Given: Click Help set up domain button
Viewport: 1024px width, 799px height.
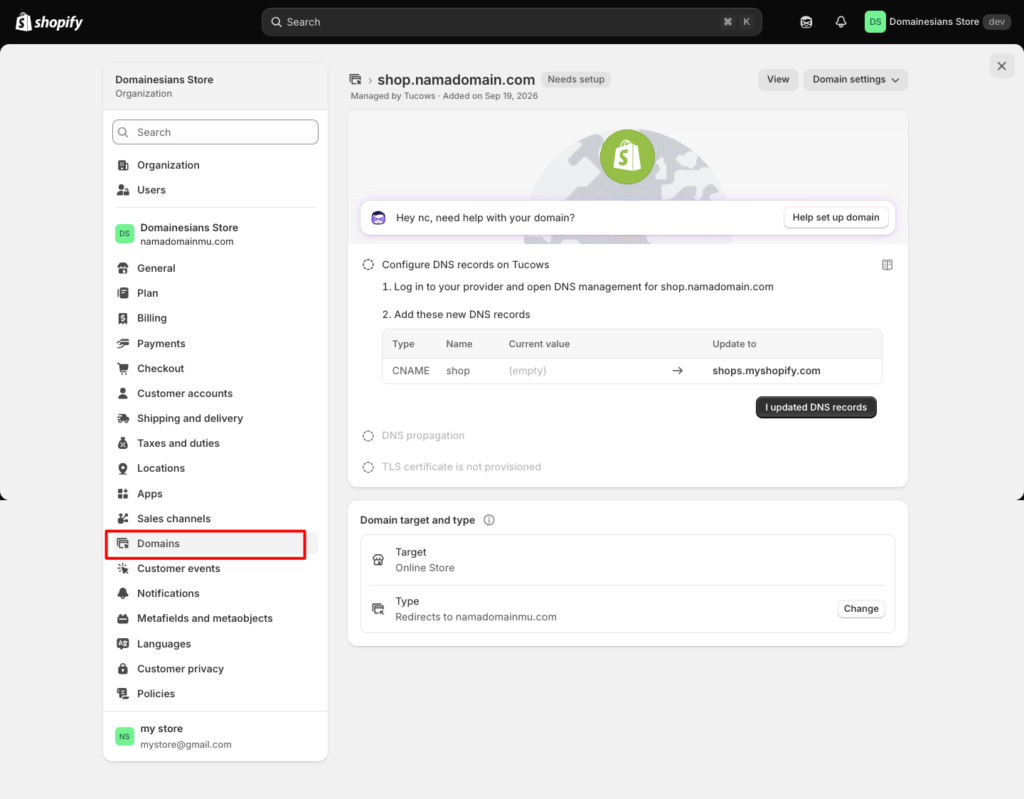Looking at the screenshot, I should [835, 217].
